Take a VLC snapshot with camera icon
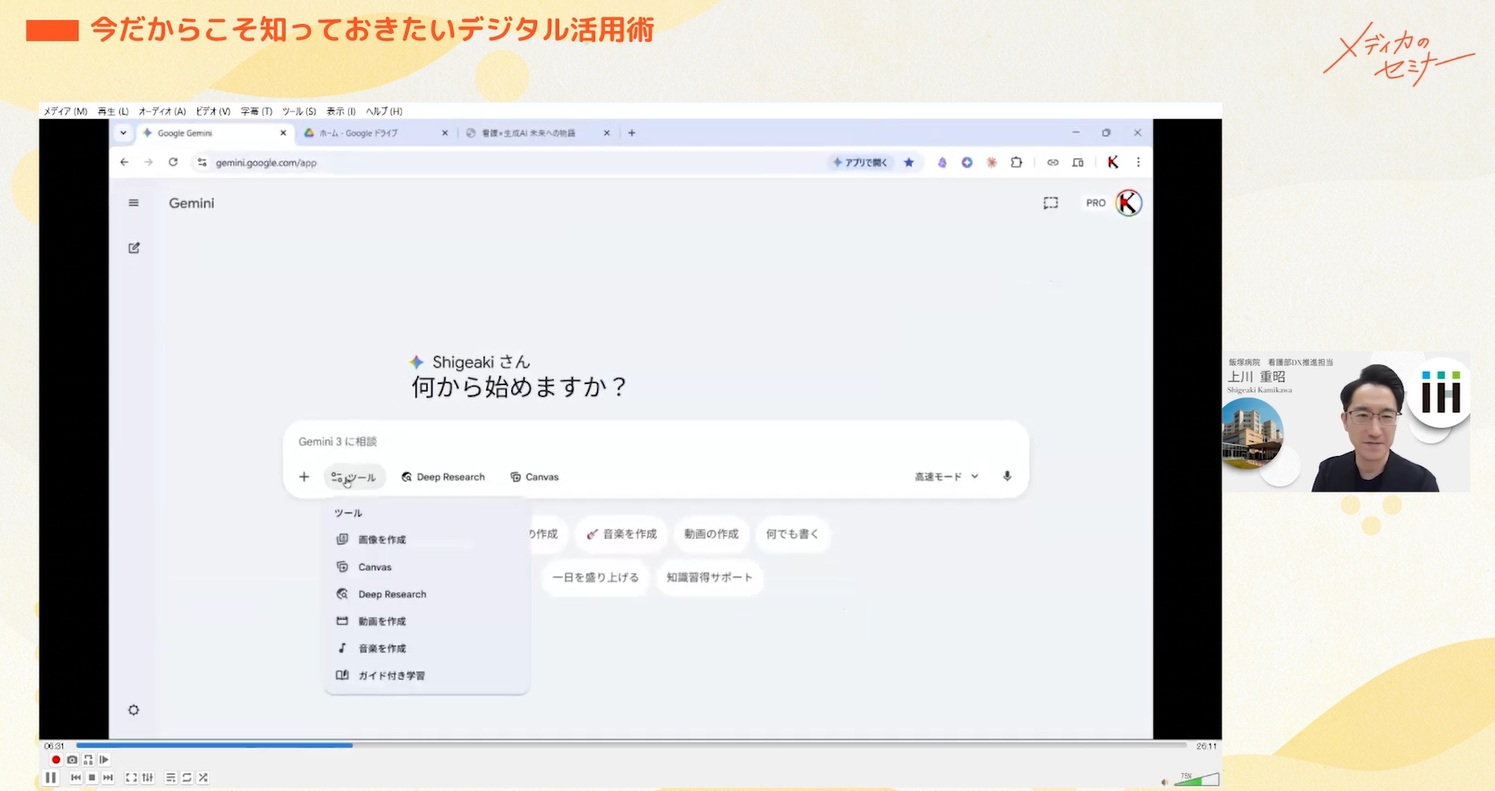The image size is (1495, 791). point(72,760)
